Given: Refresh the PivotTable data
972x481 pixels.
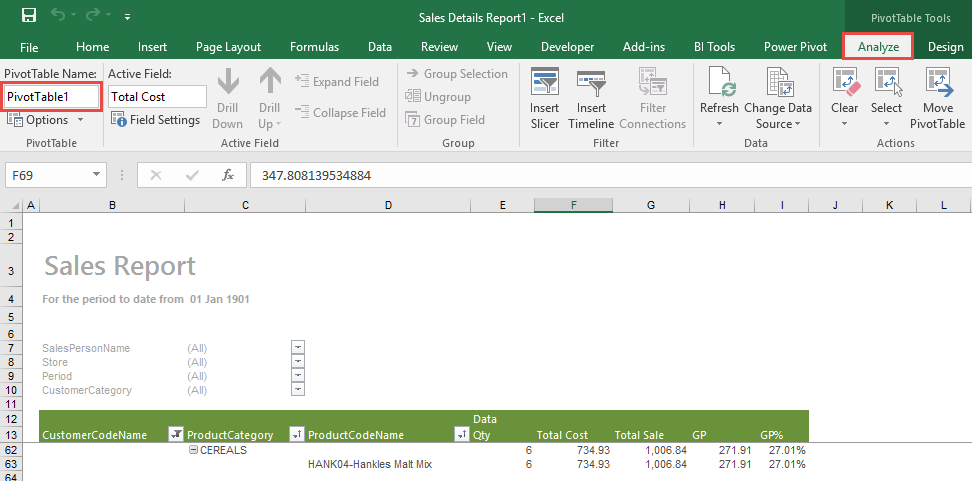Looking at the screenshot, I should pyautogui.click(x=719, y=91).
